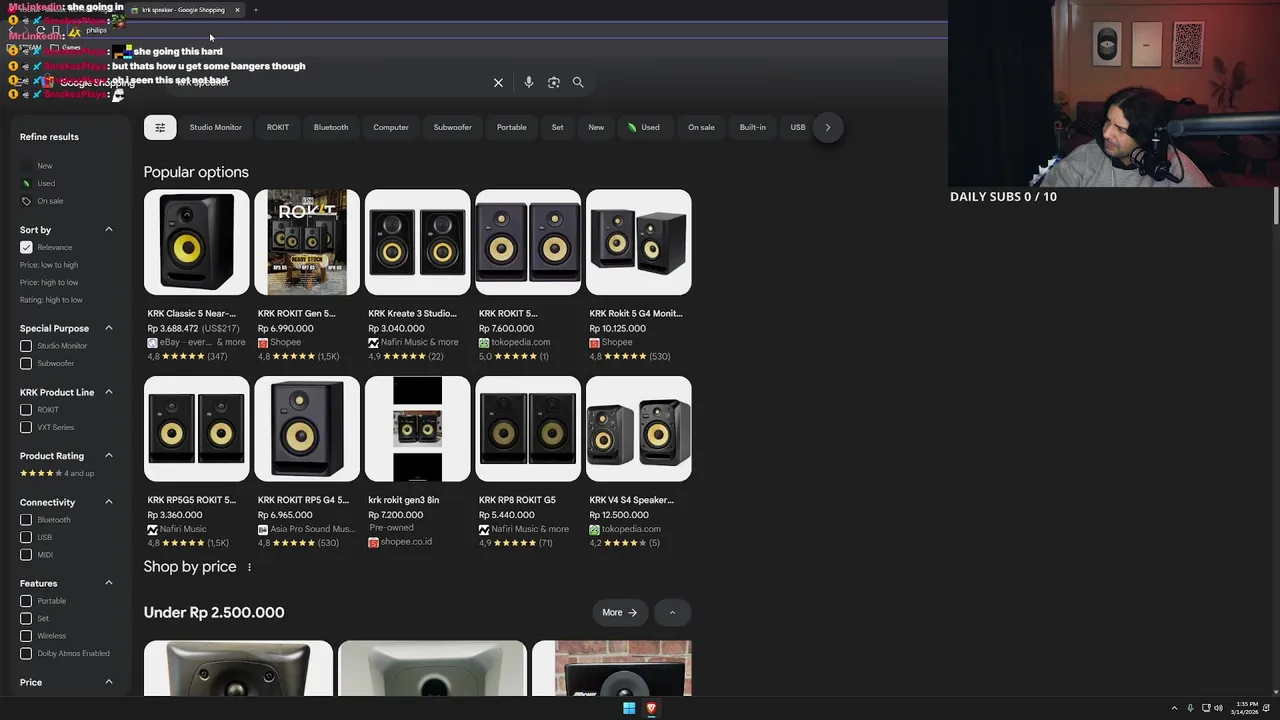Viewport: 1280px width, 720px height.
Task: Collapse the Price filter section
Action: tap(109, 682)
